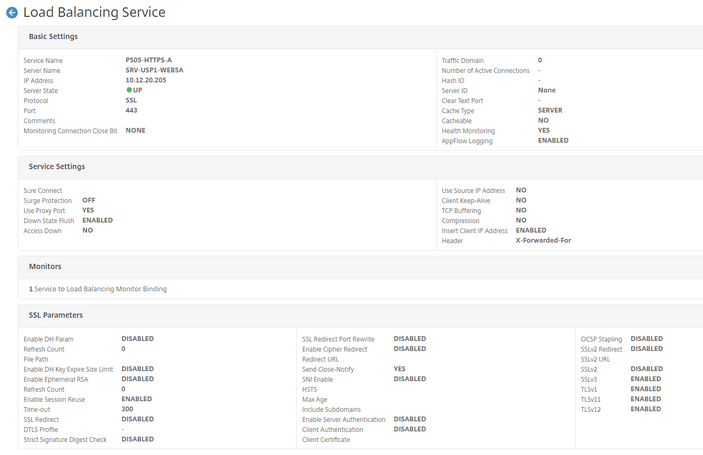Select the IP address 10.12.20.205
The width and height of the screenshot is (703, 455).
tap(147, 81)
